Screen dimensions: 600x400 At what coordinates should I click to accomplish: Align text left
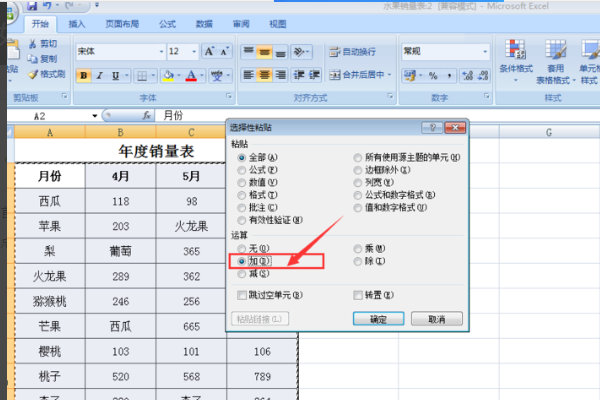click(249, 75)
